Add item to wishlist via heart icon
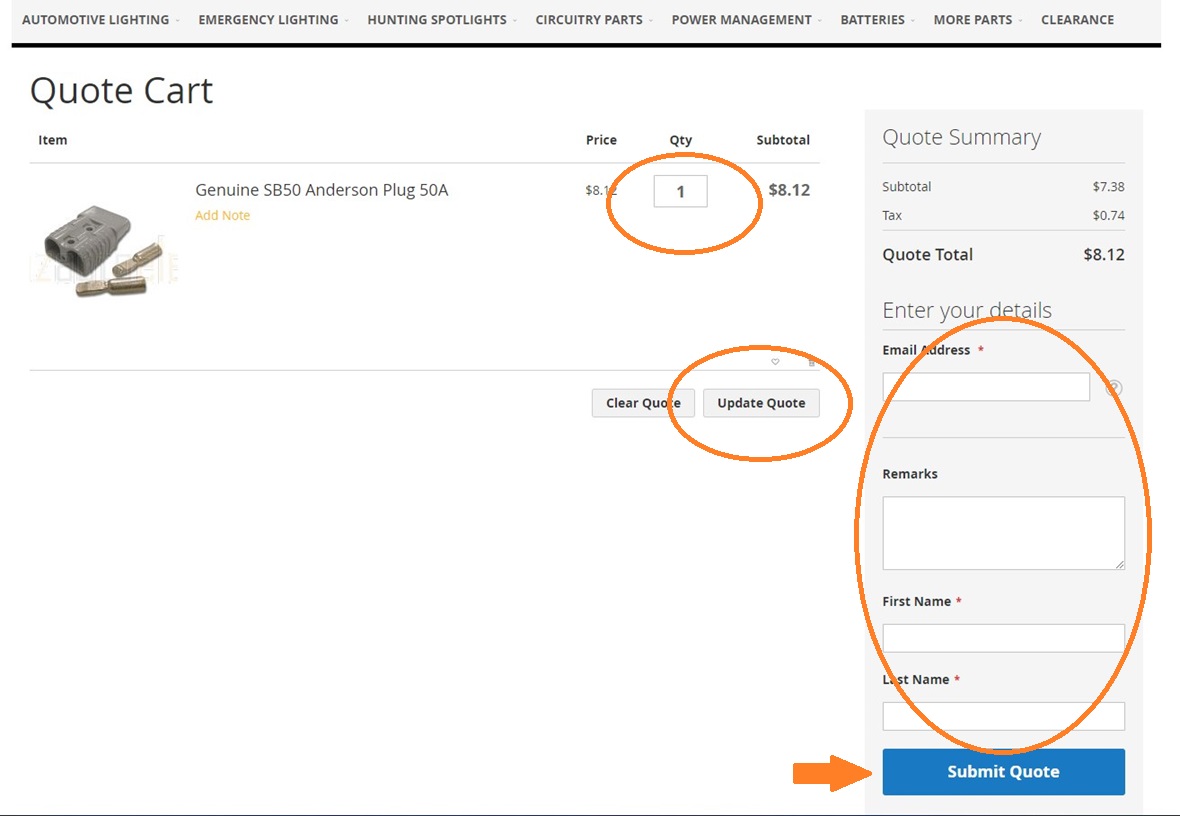The height and width of the screenshot is (816, 1180). pos(775,362)
